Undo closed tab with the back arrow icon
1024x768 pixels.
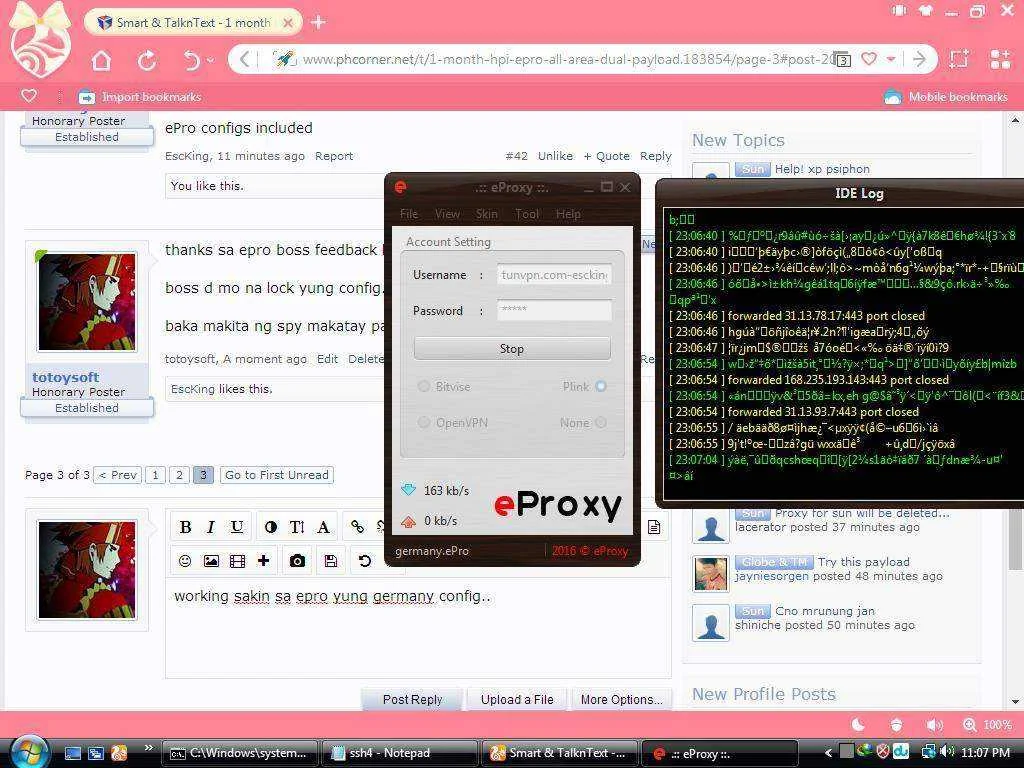(191, 60)
